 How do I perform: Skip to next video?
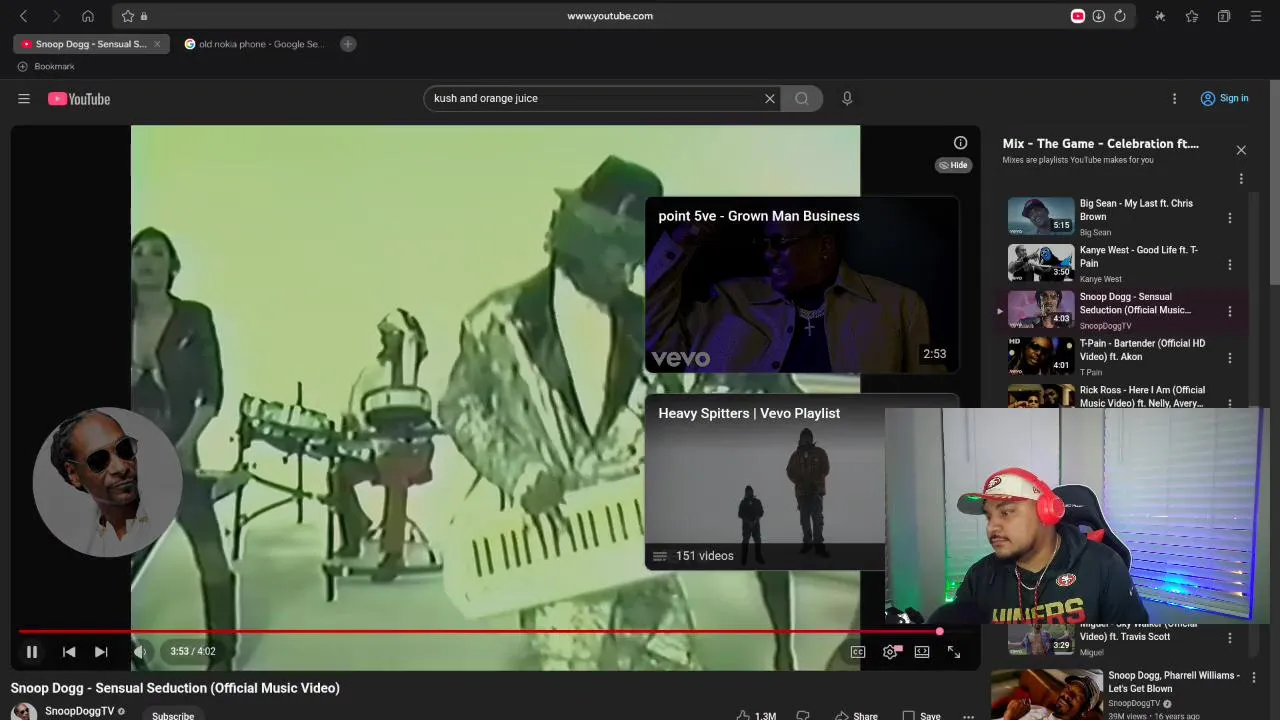click(101, 652)
